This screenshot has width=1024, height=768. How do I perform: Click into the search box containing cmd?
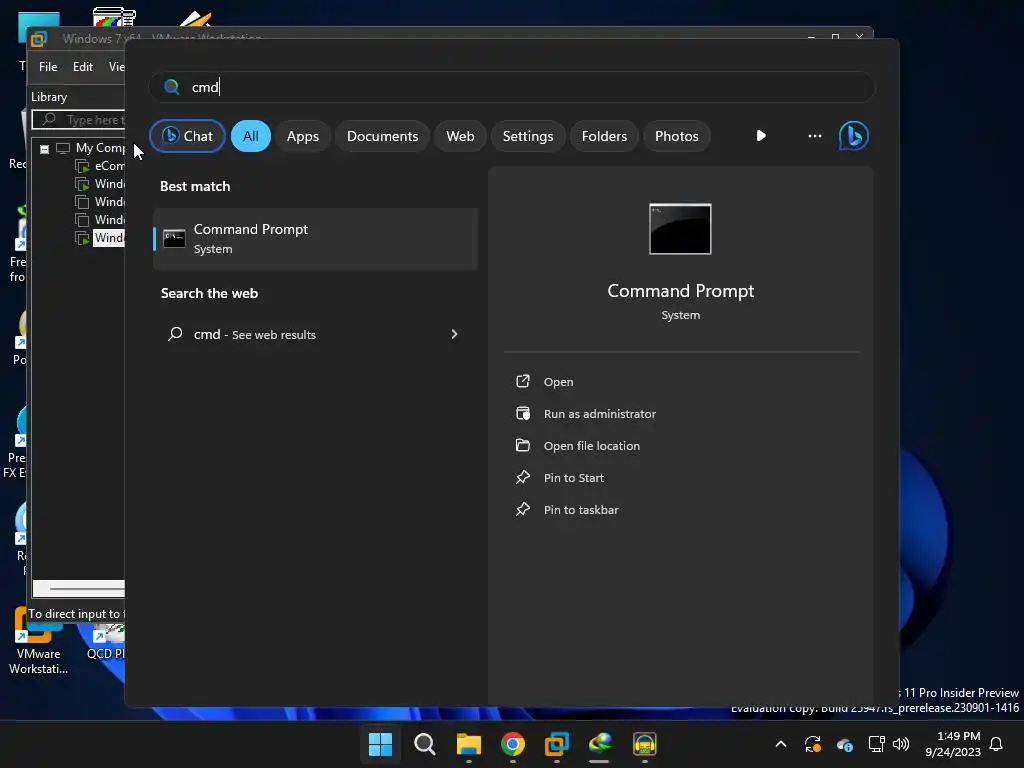click(x=512, y=87)
